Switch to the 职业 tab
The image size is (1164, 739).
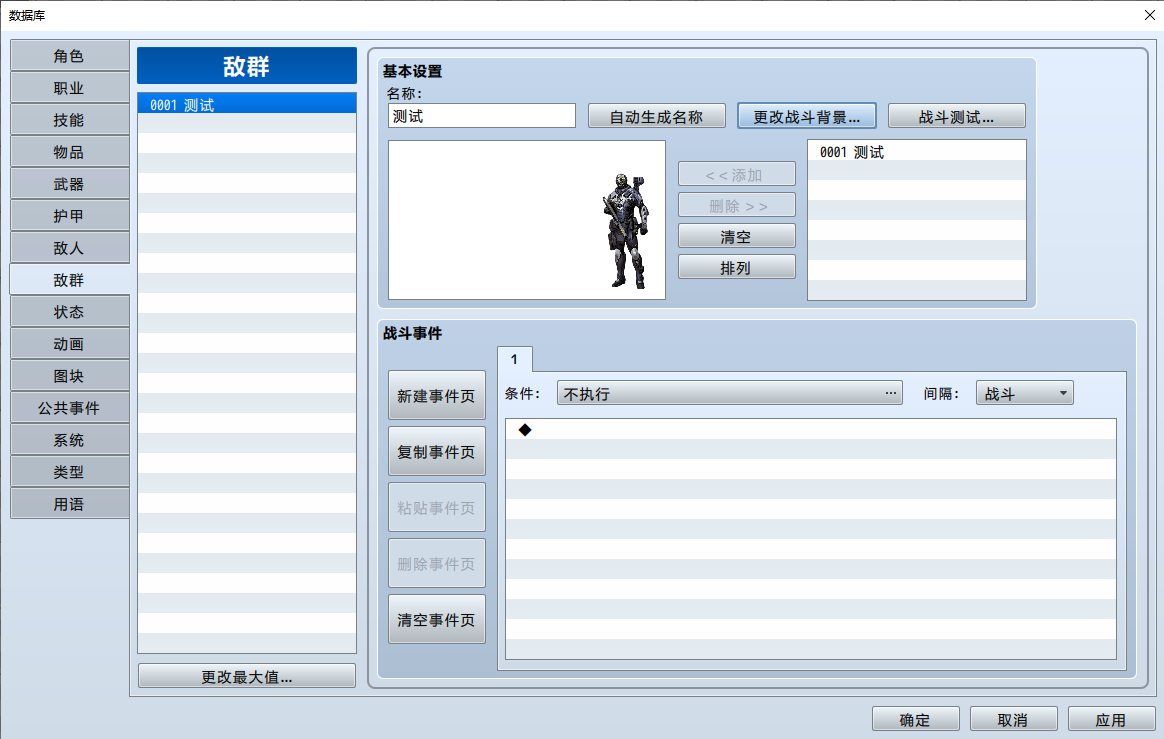tap(69, 88)
